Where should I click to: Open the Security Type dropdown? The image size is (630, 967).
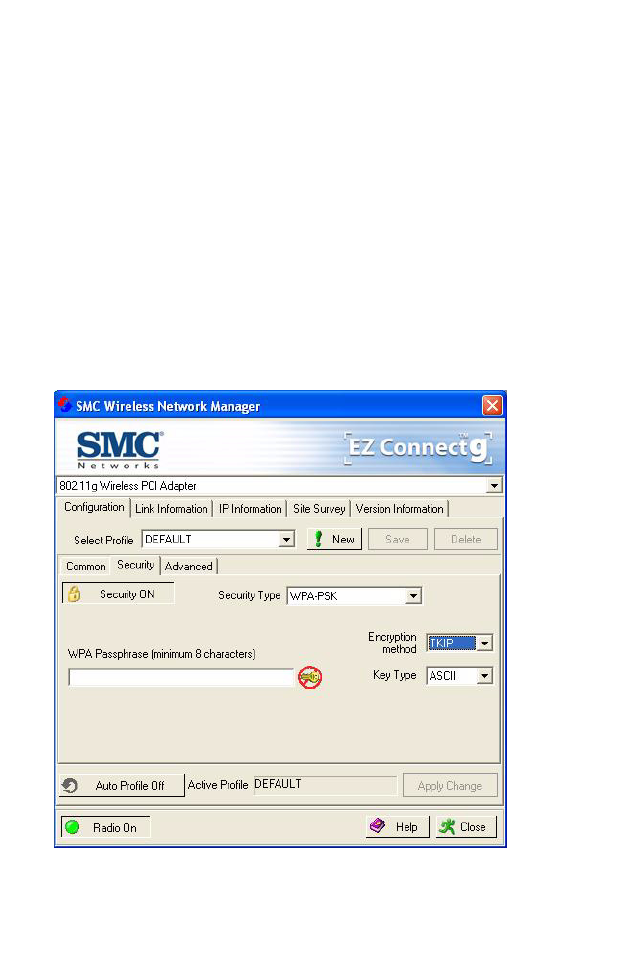click(x=414, y=596)
